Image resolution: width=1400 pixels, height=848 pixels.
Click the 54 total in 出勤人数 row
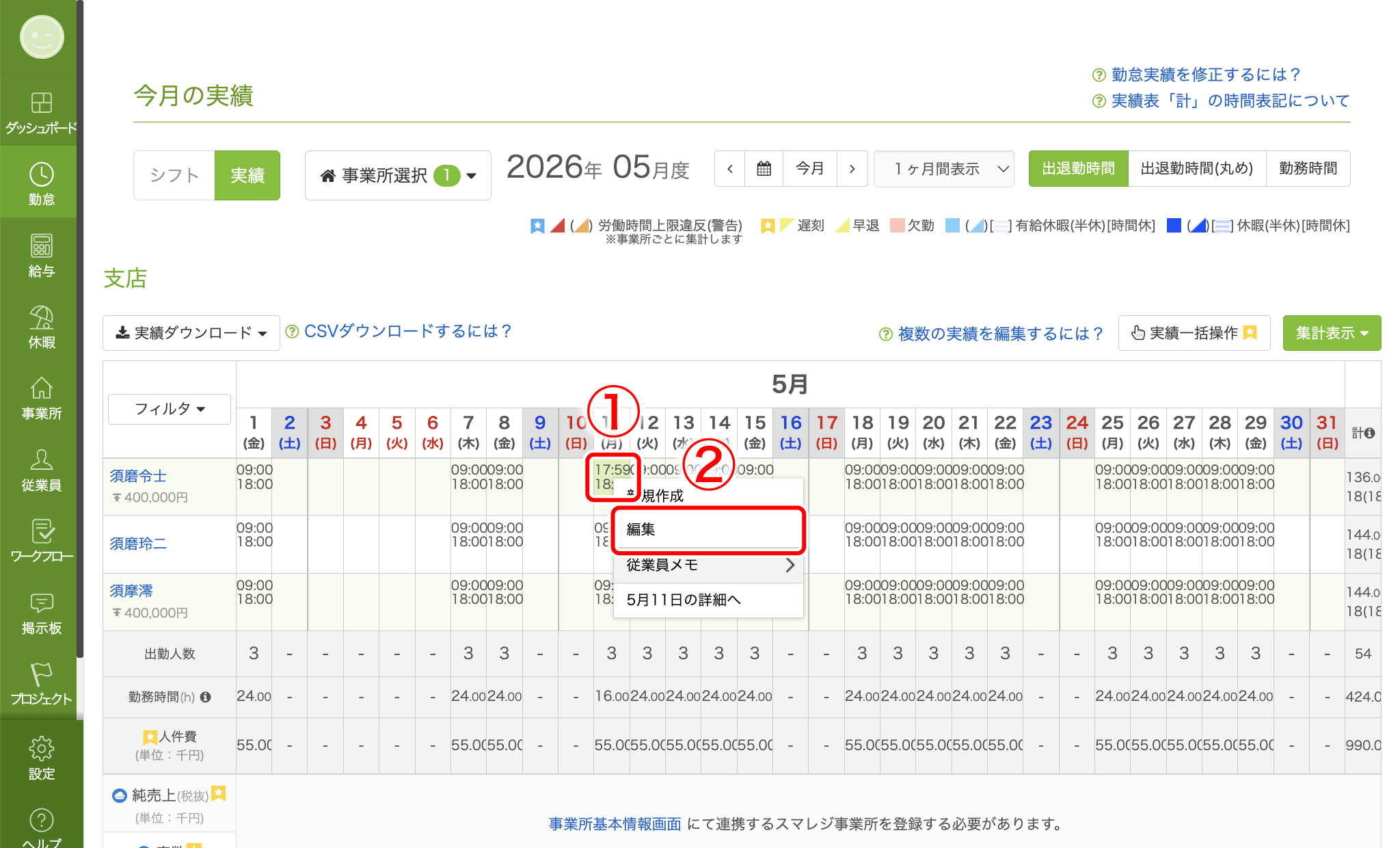[1363, 654]
